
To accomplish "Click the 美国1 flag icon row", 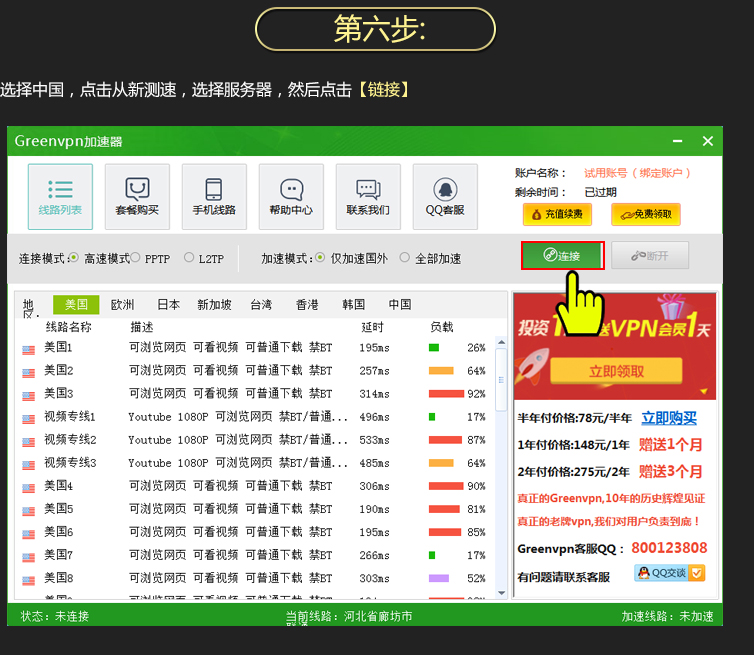I will [x=29, y=348].
